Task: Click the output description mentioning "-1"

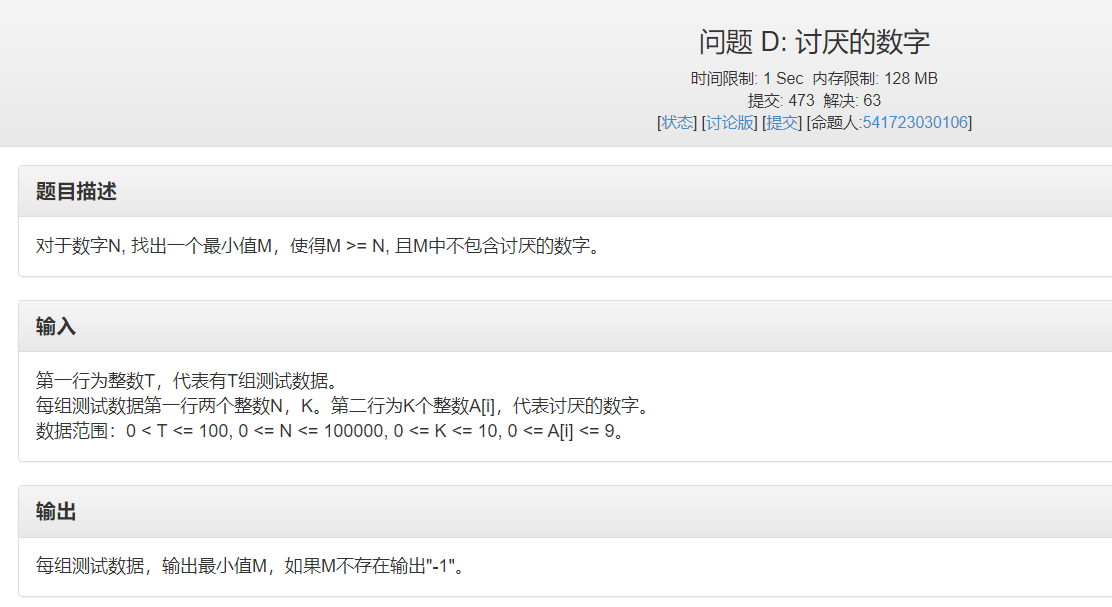Action: (x=252, y=566)
